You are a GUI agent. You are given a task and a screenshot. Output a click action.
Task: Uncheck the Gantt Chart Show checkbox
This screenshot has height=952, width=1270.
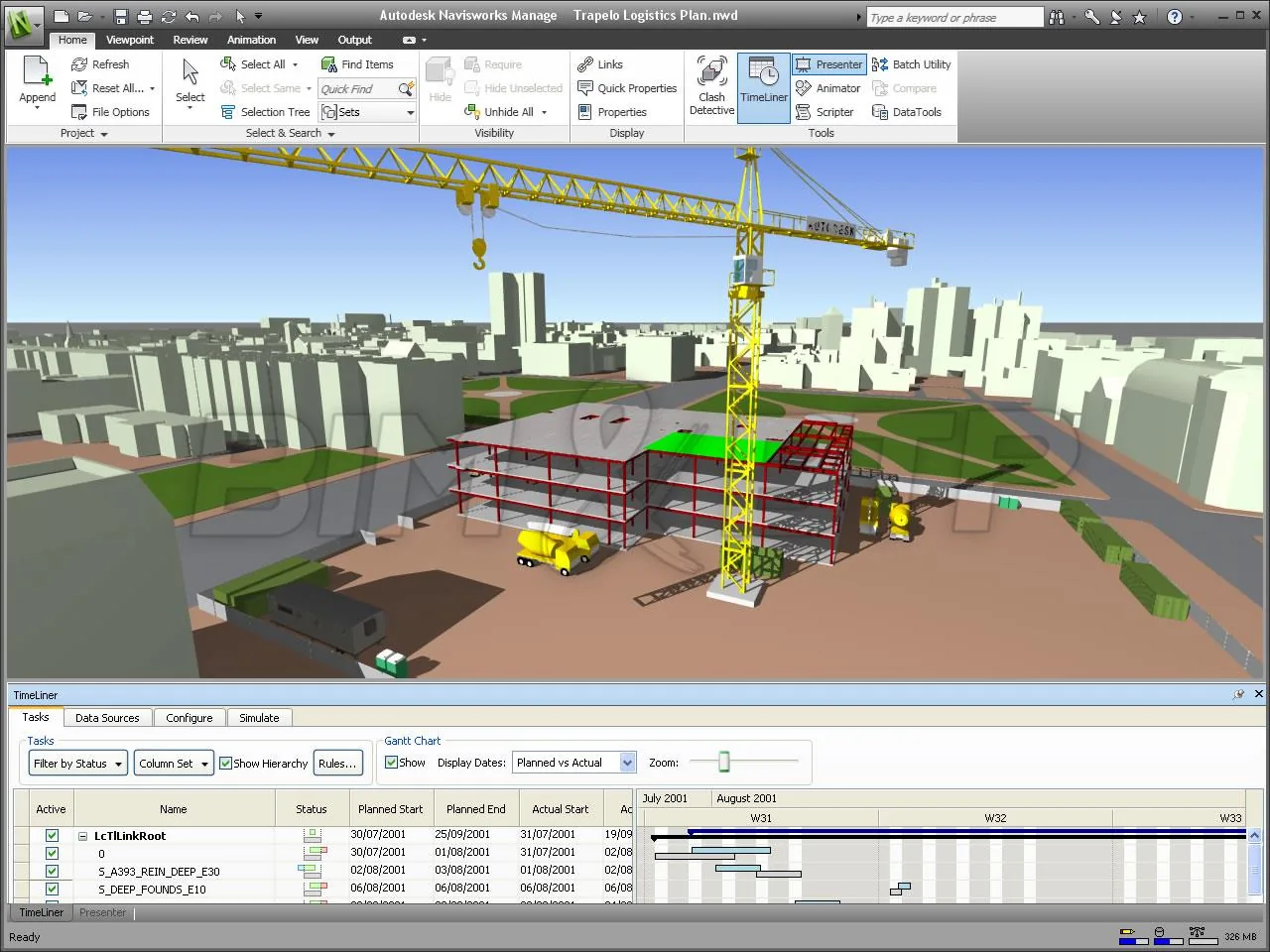391,763
